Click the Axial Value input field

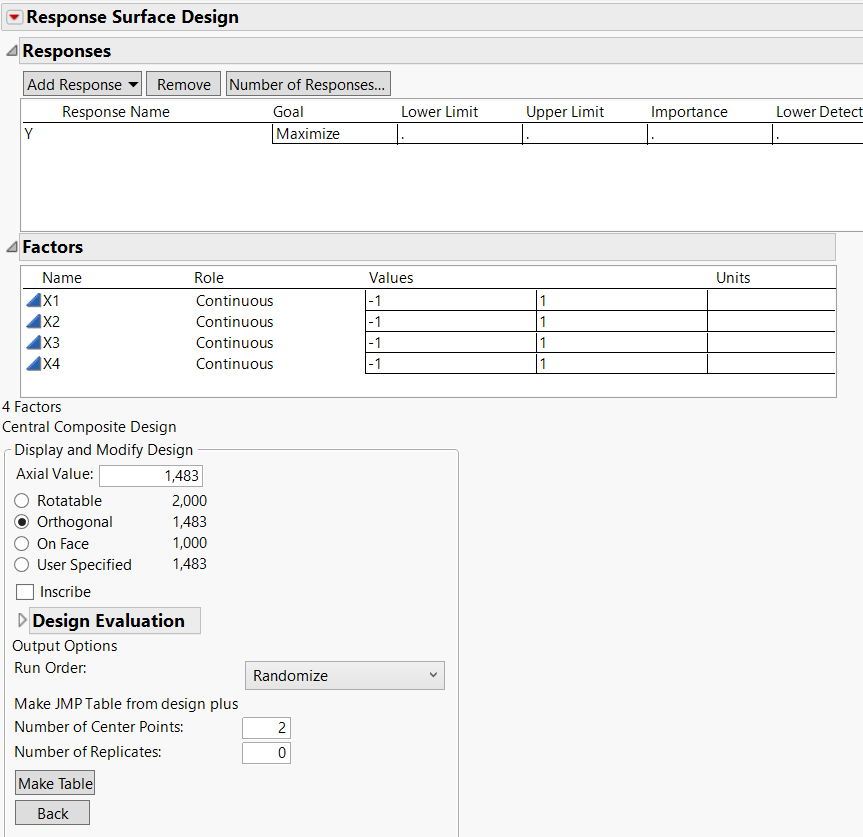151,475
